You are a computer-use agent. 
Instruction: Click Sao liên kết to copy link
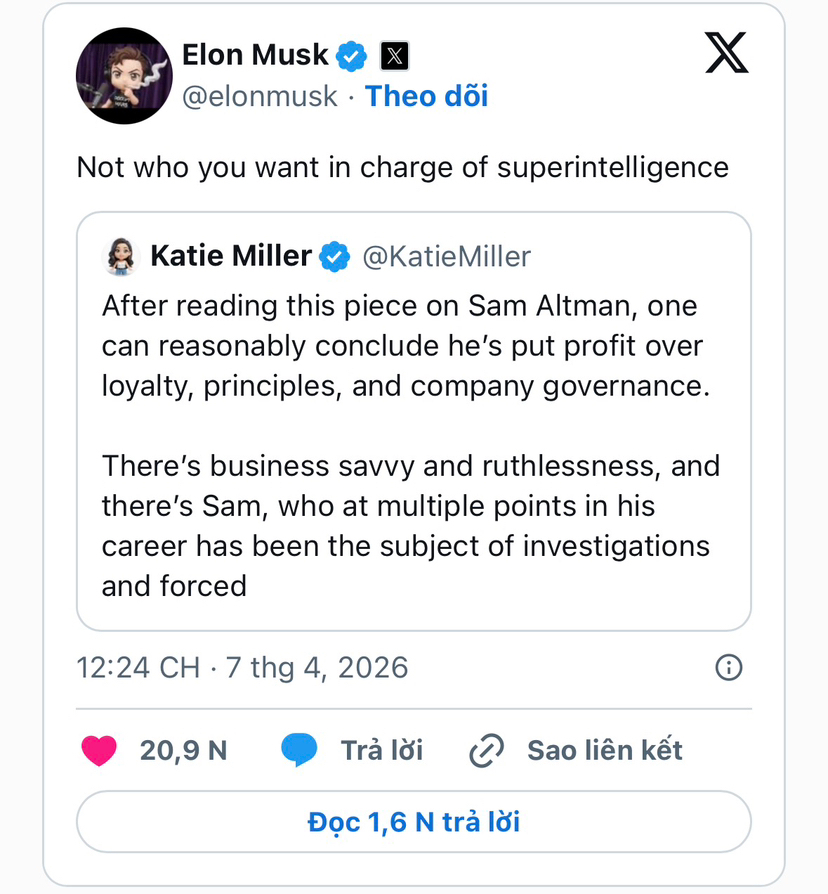[x=604, y=750]
